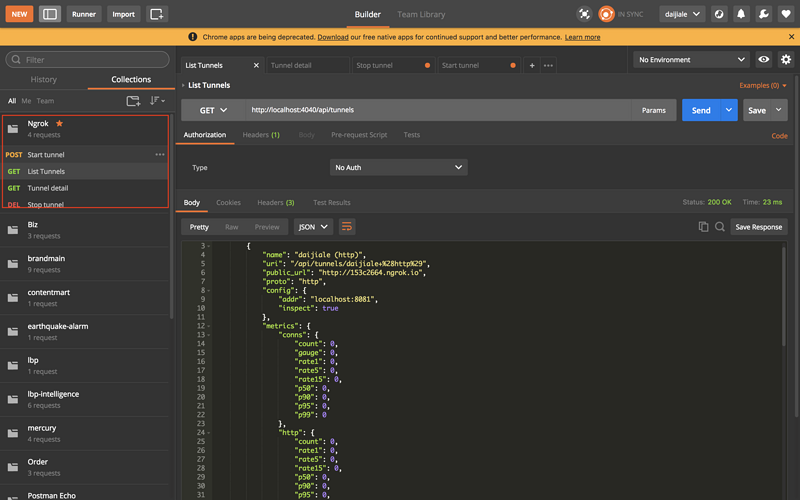Click the Ngrok favorite star
Screen dimensions: 800x500
pyautogui.click(x=59, y=123)
